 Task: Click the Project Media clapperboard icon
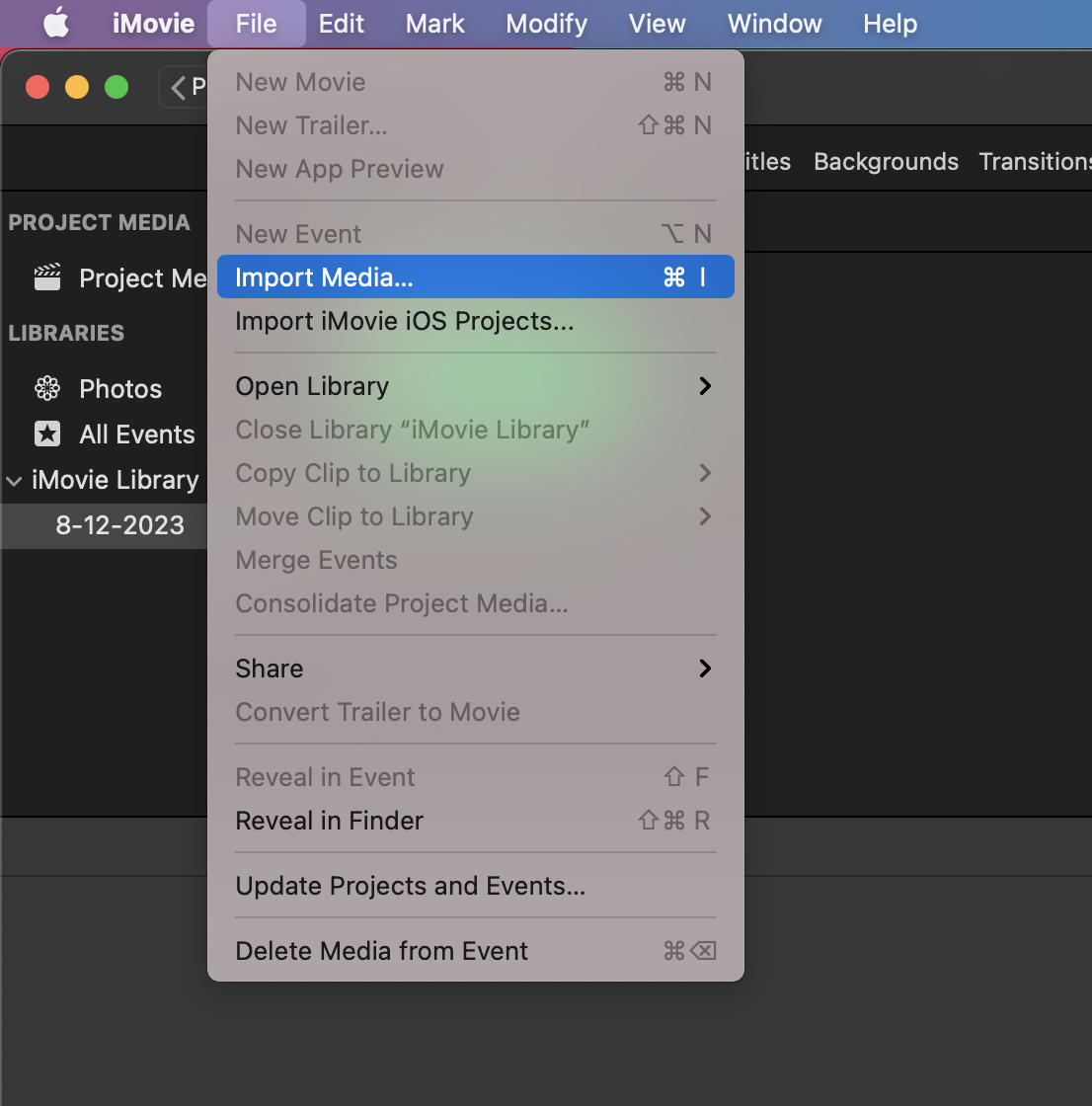[47, 277]
